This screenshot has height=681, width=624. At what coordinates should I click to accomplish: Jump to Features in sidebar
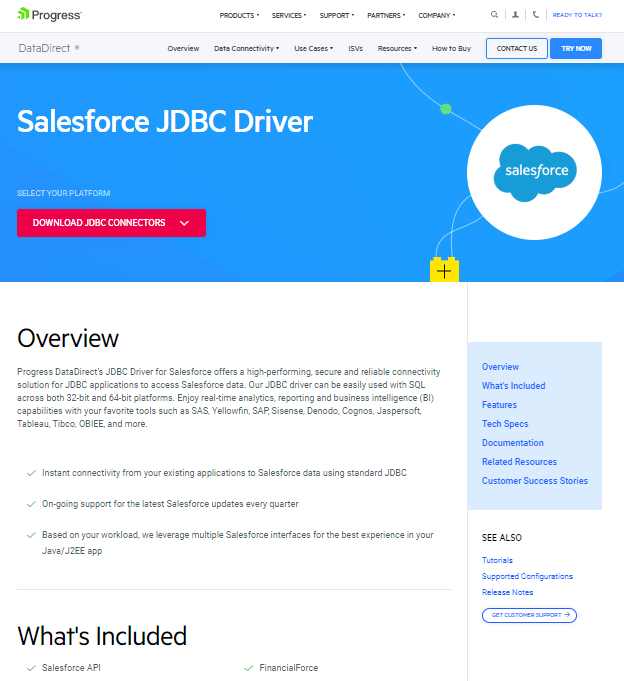499,405
